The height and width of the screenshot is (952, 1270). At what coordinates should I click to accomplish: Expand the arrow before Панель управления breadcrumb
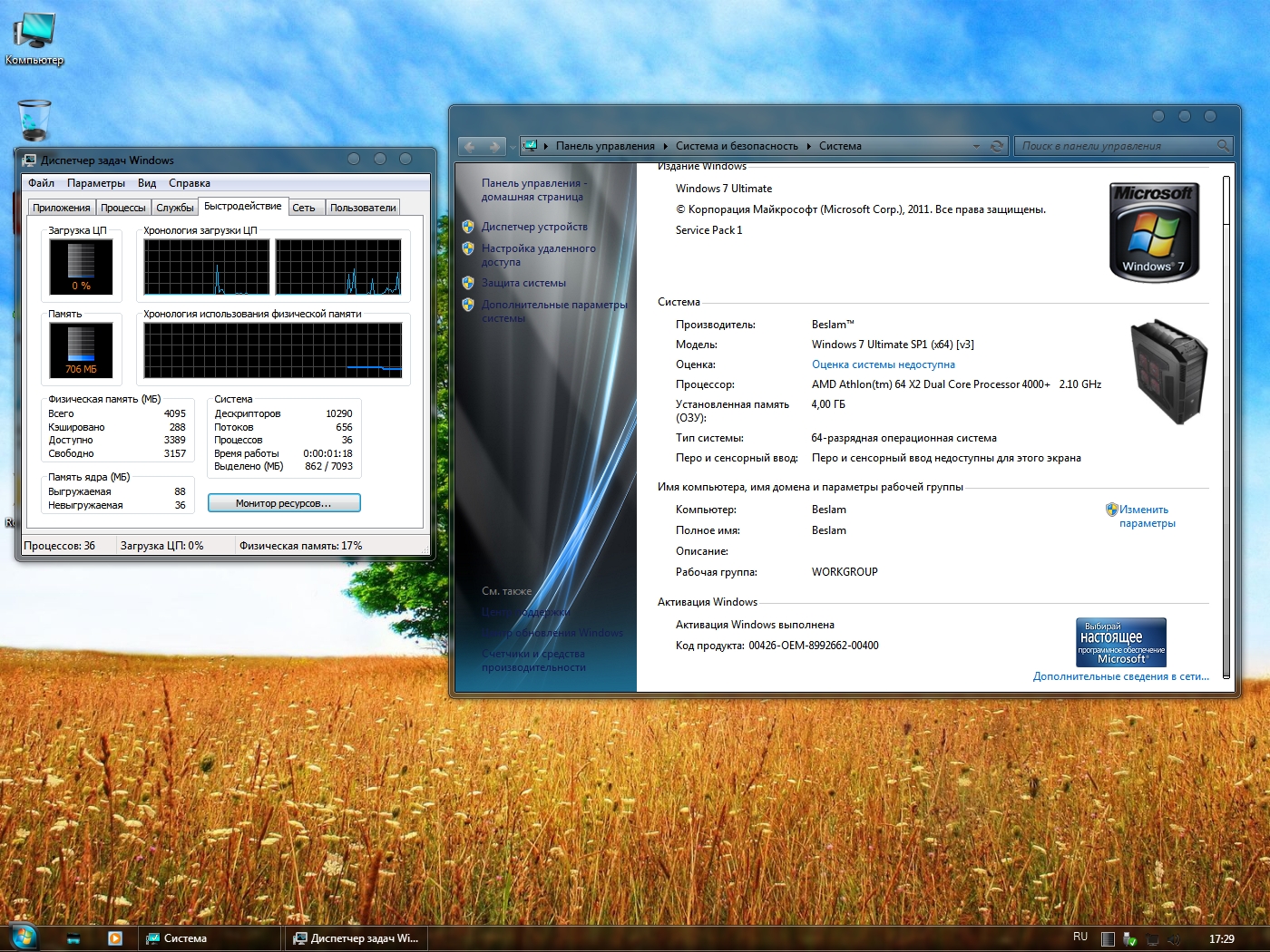(546, 146)
